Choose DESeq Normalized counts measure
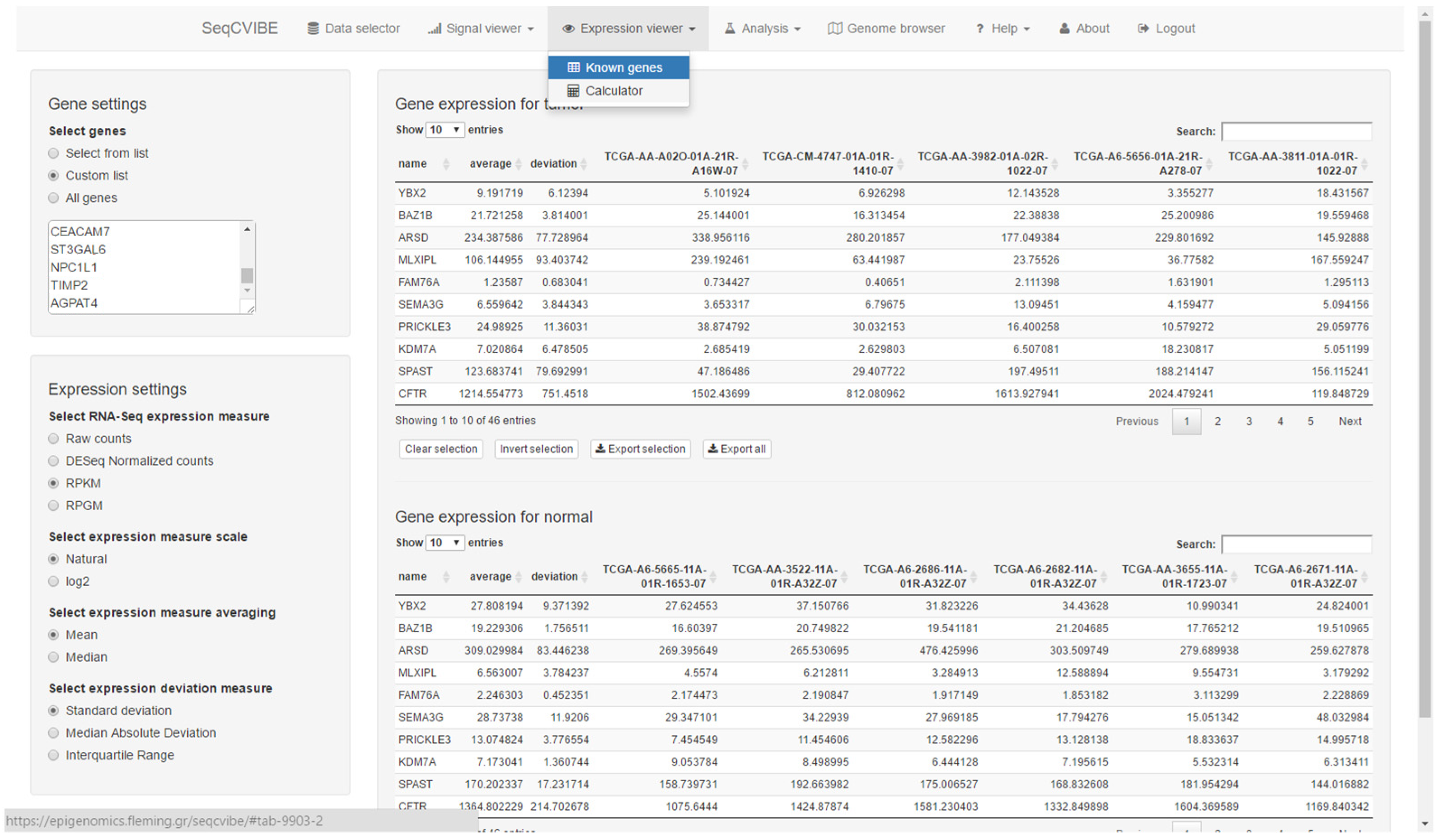The width and height of the screenshot is (1438, 840). 54,461
